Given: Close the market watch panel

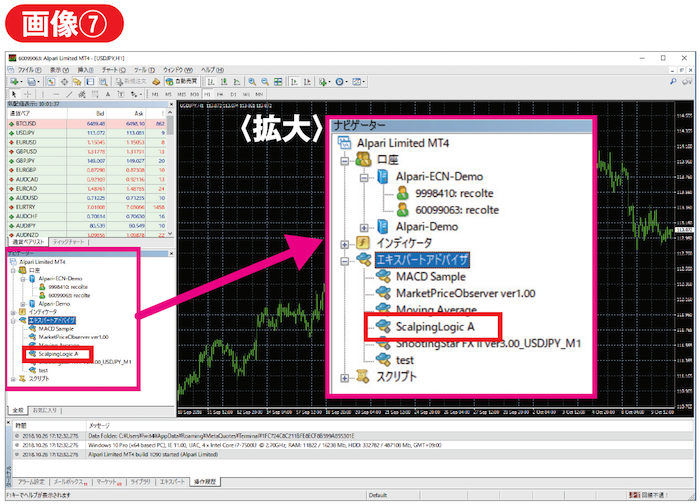Looking at the screenshot, I should pyautogui.click(x=171, y=104).
